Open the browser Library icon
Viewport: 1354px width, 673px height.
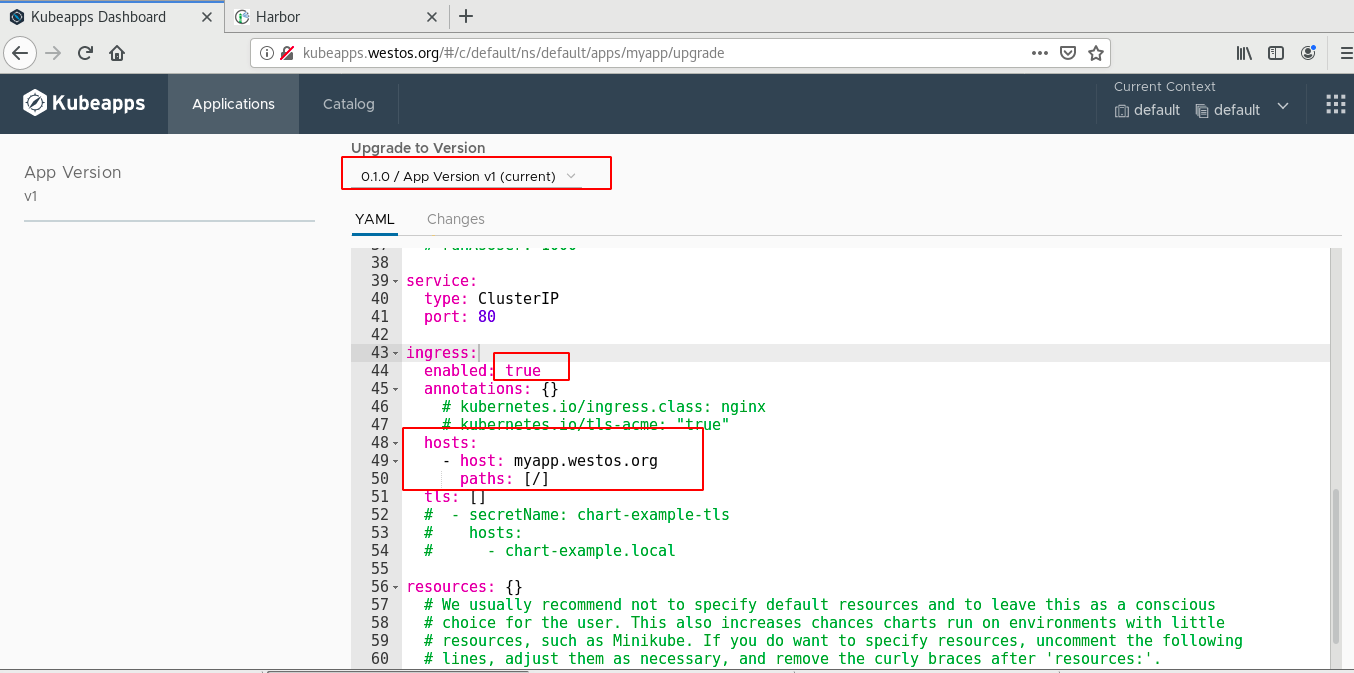coord(1244,53)
